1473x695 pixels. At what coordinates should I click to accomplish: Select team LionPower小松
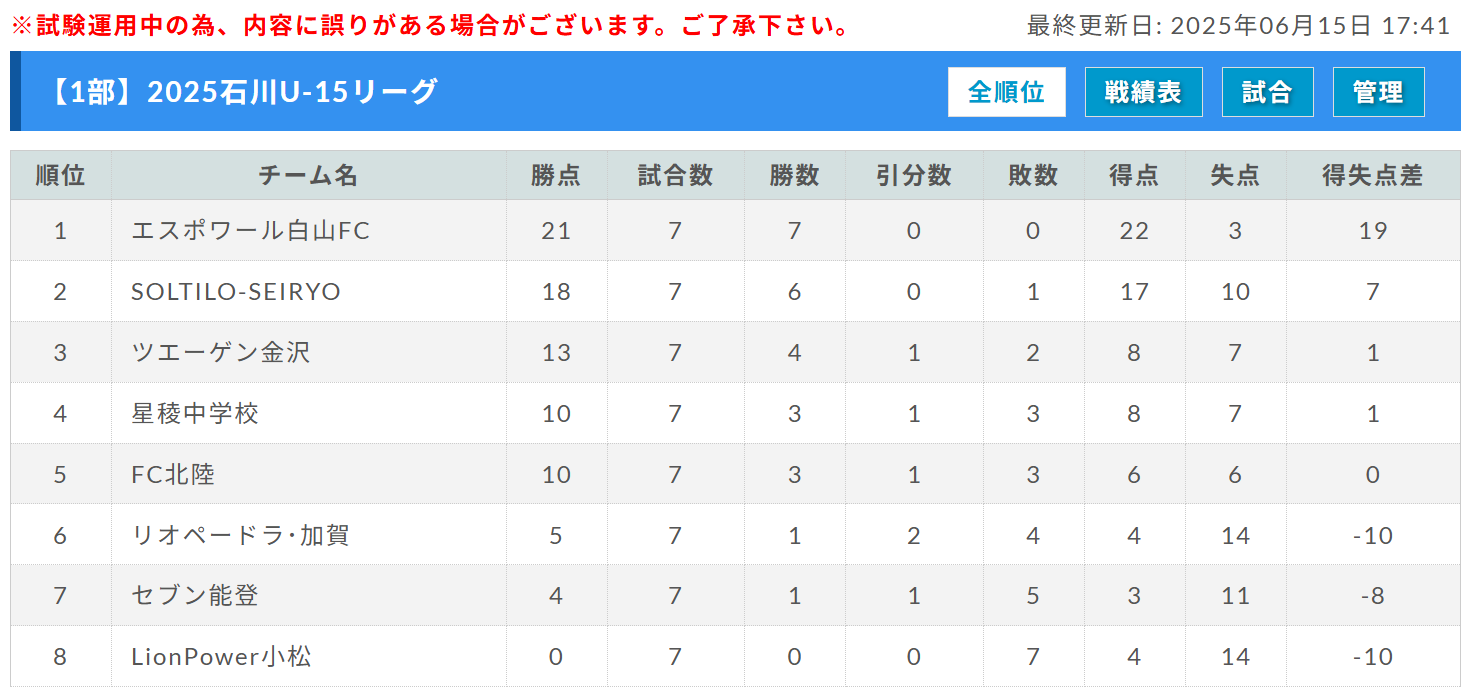tap(222, 657)
